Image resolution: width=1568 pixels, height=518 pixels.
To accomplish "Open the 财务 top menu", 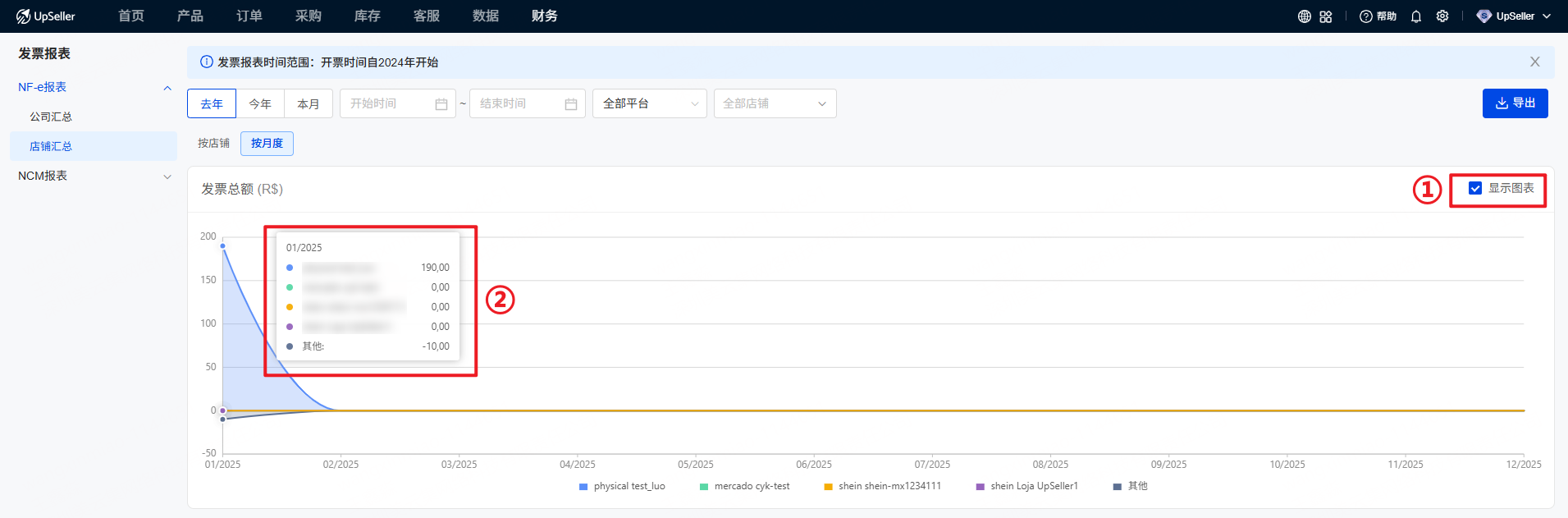I will (544, 16).
